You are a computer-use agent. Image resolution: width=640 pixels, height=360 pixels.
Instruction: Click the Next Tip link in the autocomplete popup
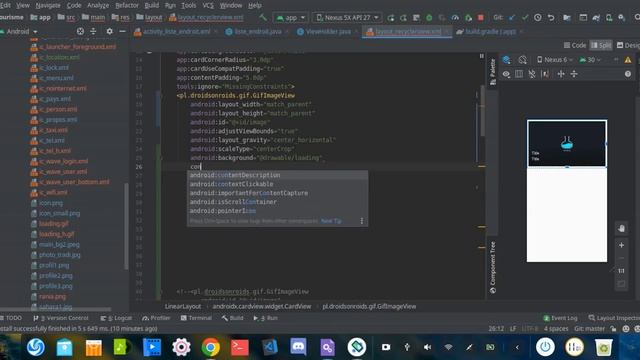[331, 221]
